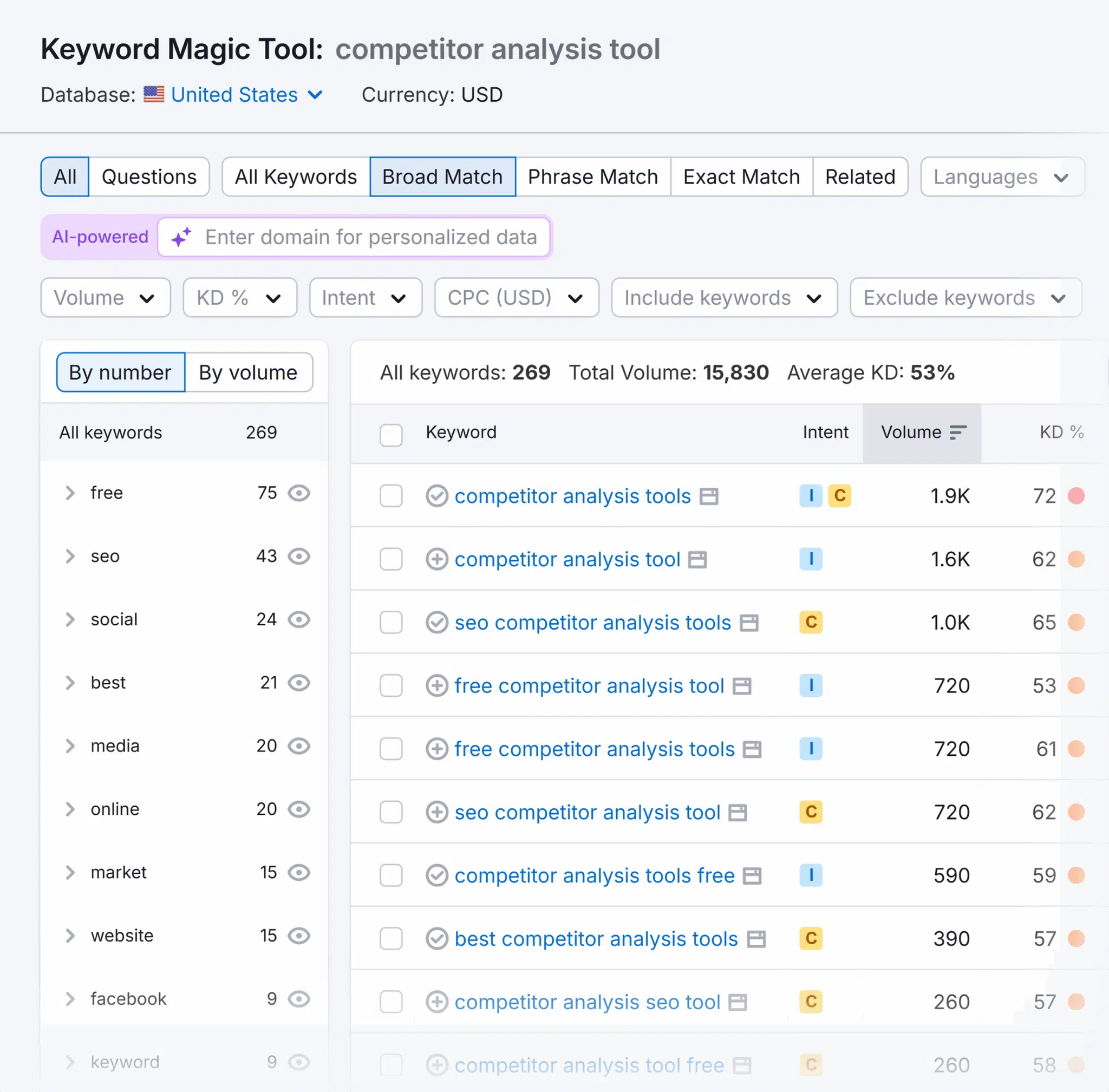Switch to the Questions tab
This screenshot has height=1092, width=1109.
pyautogui.click(x=149, y=177)
